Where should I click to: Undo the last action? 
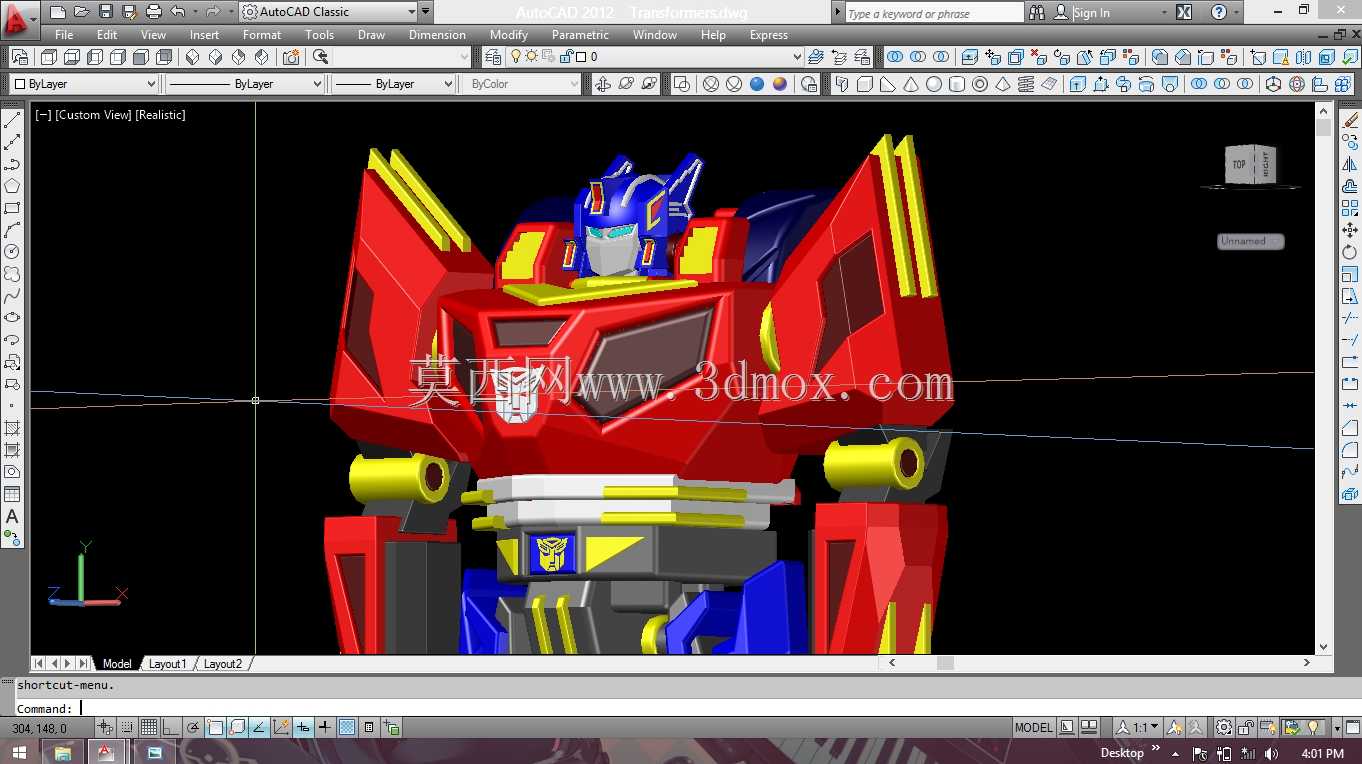click(x=178, y=12)
